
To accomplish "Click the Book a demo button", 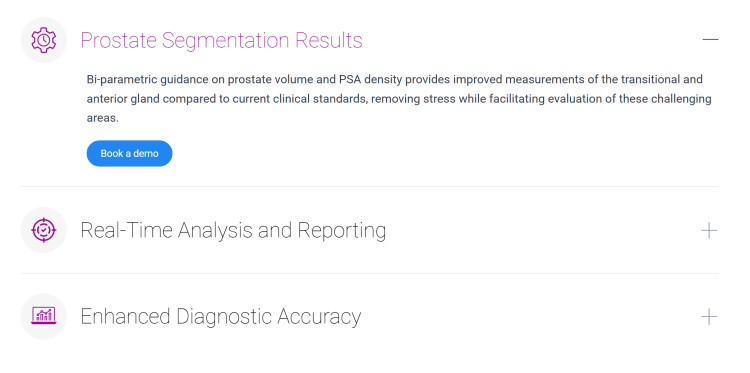I will [129, 154].
